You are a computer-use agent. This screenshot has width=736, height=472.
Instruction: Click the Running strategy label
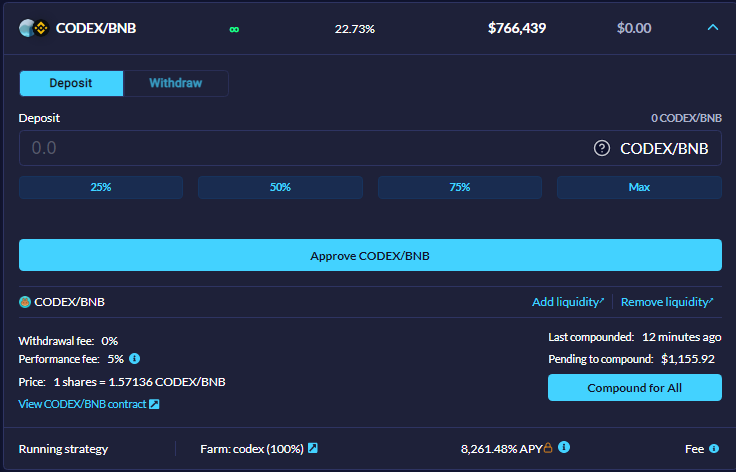(63, 449)
